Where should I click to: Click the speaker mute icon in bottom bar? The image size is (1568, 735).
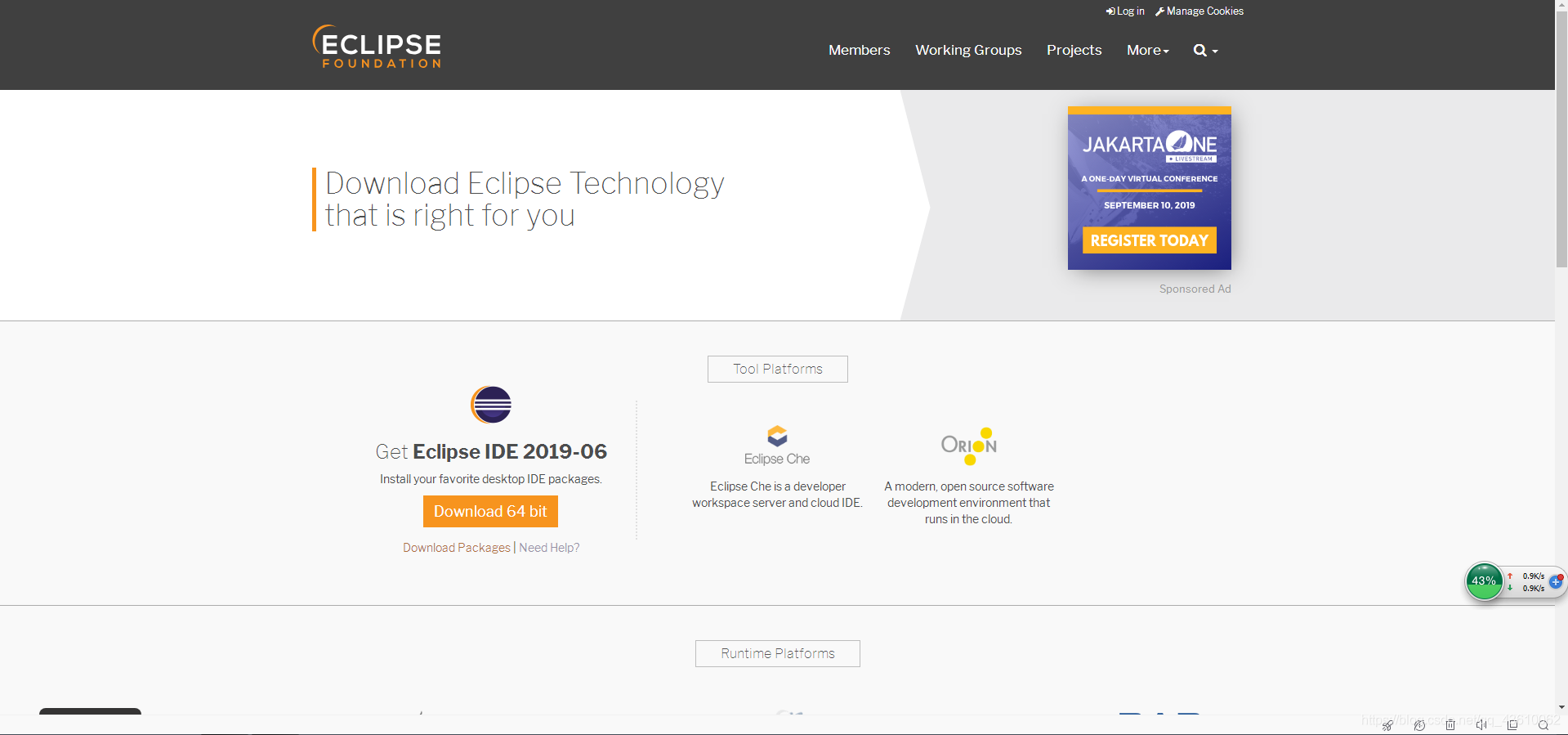[1481, 725]
